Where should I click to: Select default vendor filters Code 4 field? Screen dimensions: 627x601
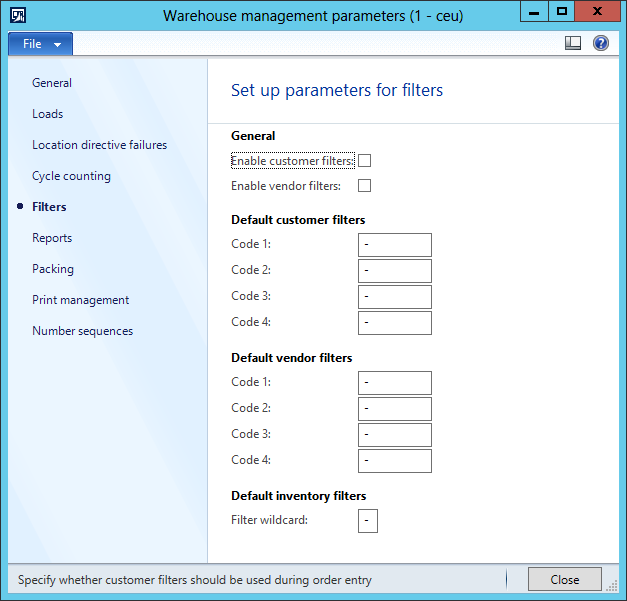394,461
